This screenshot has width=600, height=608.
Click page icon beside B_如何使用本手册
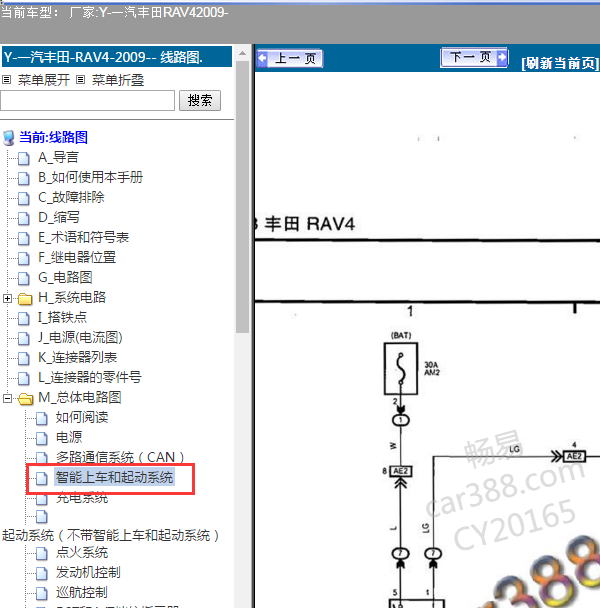[24, 178]
